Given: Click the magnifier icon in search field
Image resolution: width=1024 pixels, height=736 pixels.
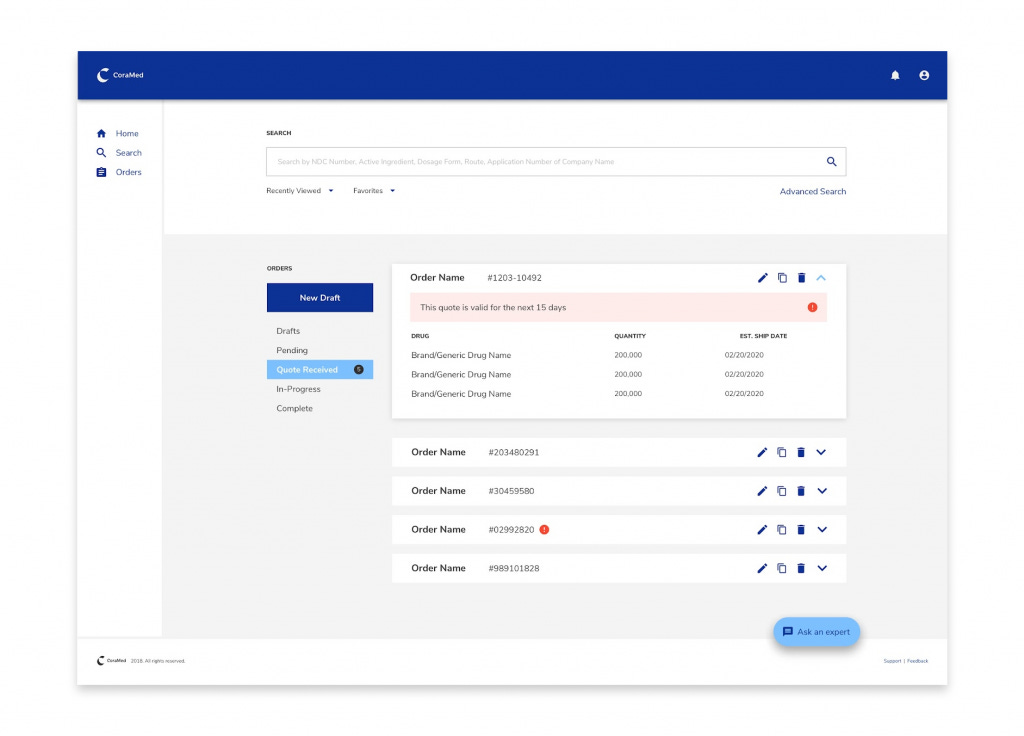Looking at the screenshot, I should (x=831, y=161).
